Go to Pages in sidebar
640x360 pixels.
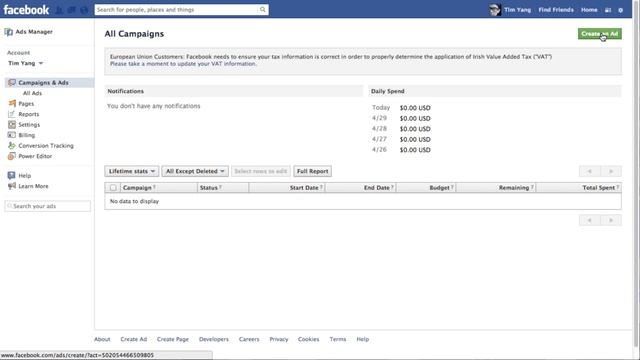tap(26, 104)
